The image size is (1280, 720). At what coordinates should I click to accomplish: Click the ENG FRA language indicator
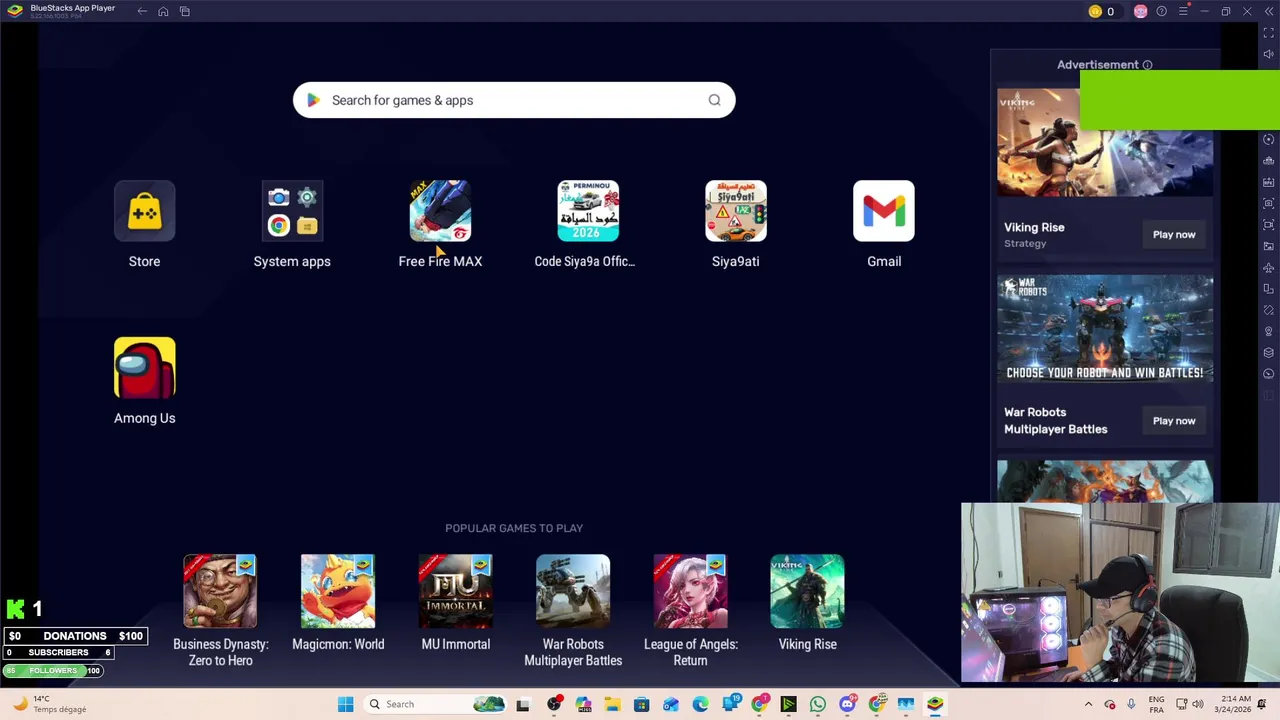point(1156,704)
